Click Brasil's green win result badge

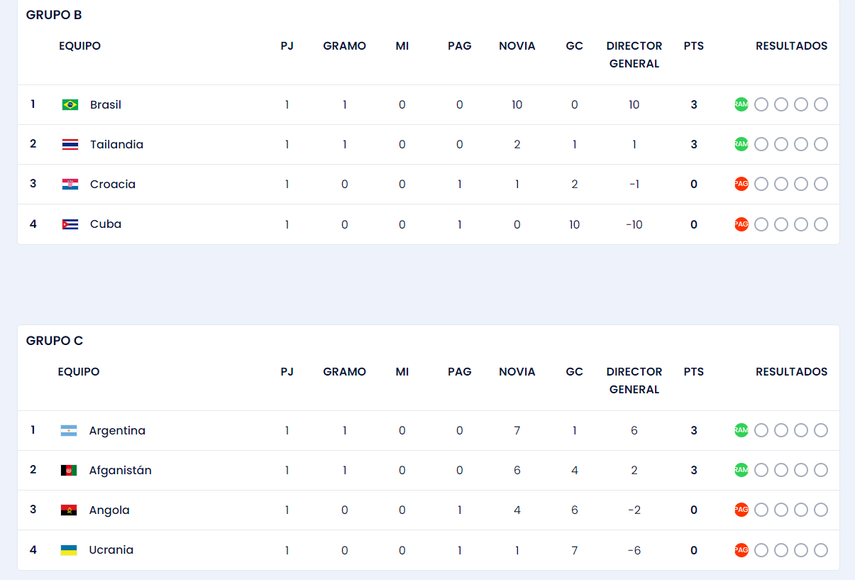[x=741, y=105]
